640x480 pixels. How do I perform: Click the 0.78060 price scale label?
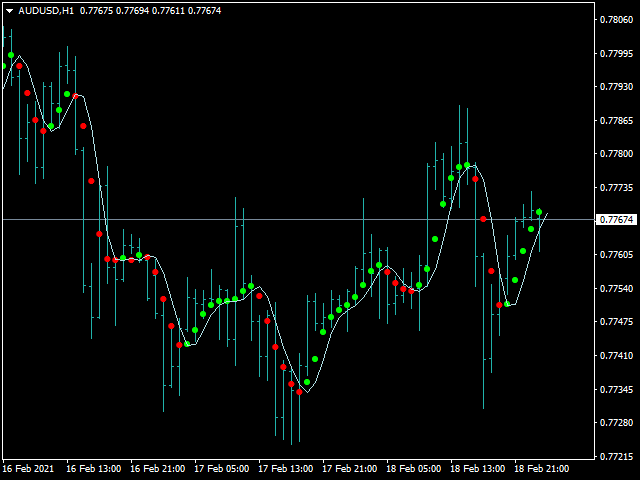point(616,20)
